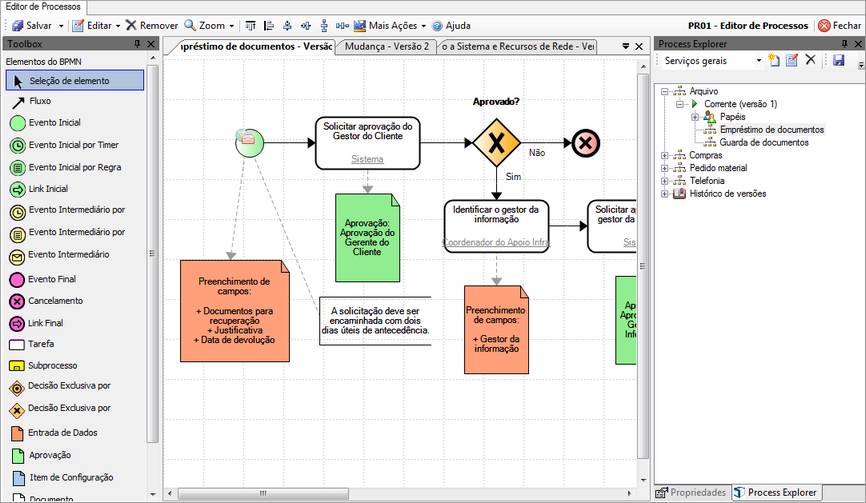Open the Zoom dropdown arrow
The image size is (866, 503).
[231, 26]
